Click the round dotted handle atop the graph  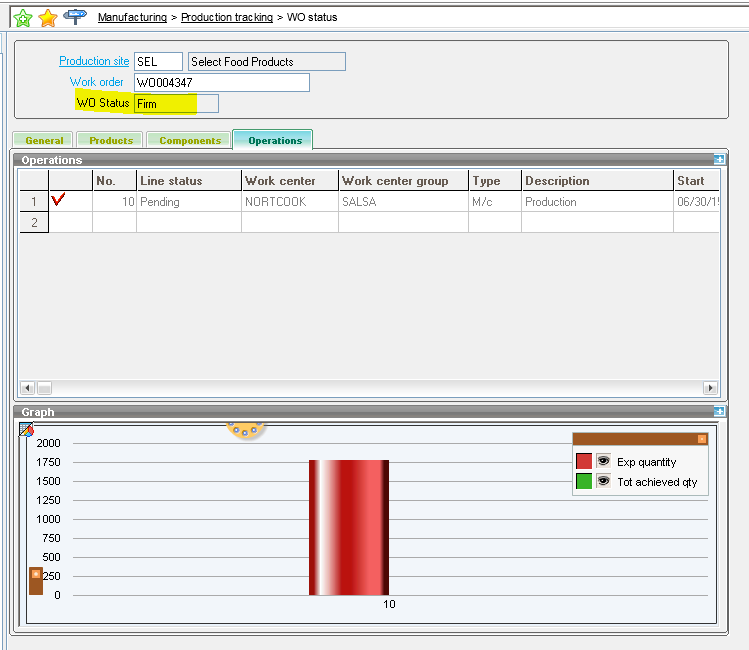245,429
